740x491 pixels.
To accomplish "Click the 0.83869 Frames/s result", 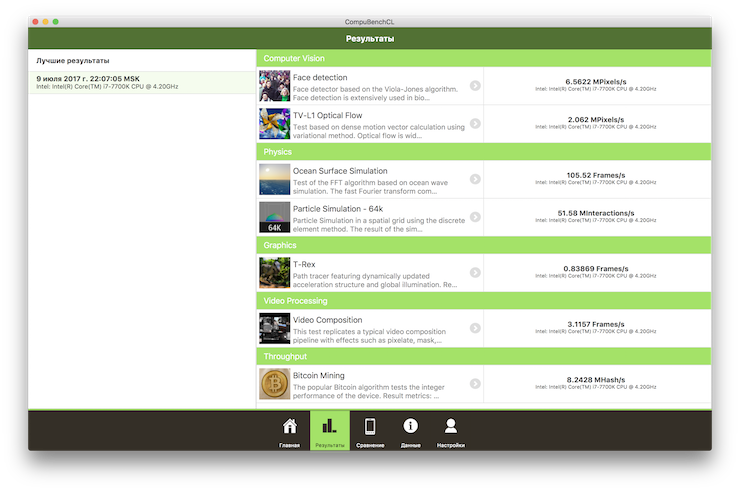I will [596, 269].
